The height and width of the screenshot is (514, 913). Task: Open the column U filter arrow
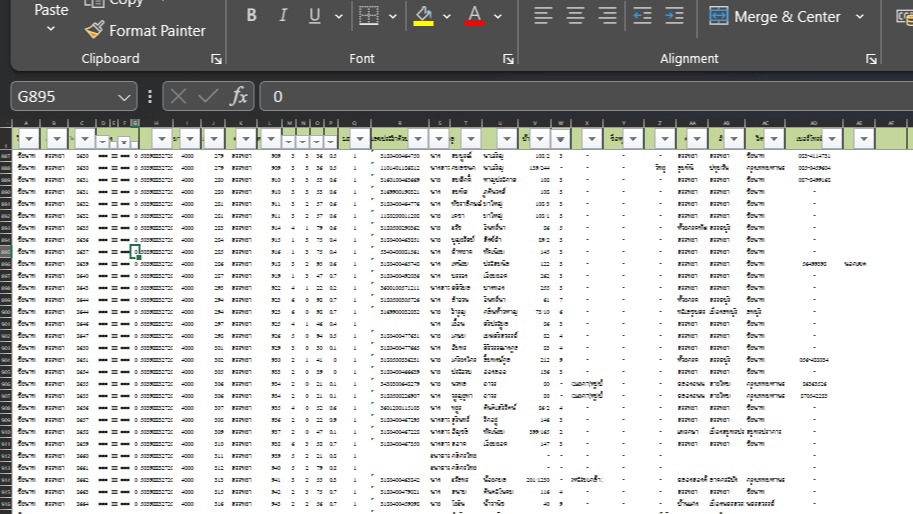coord(507,139)
